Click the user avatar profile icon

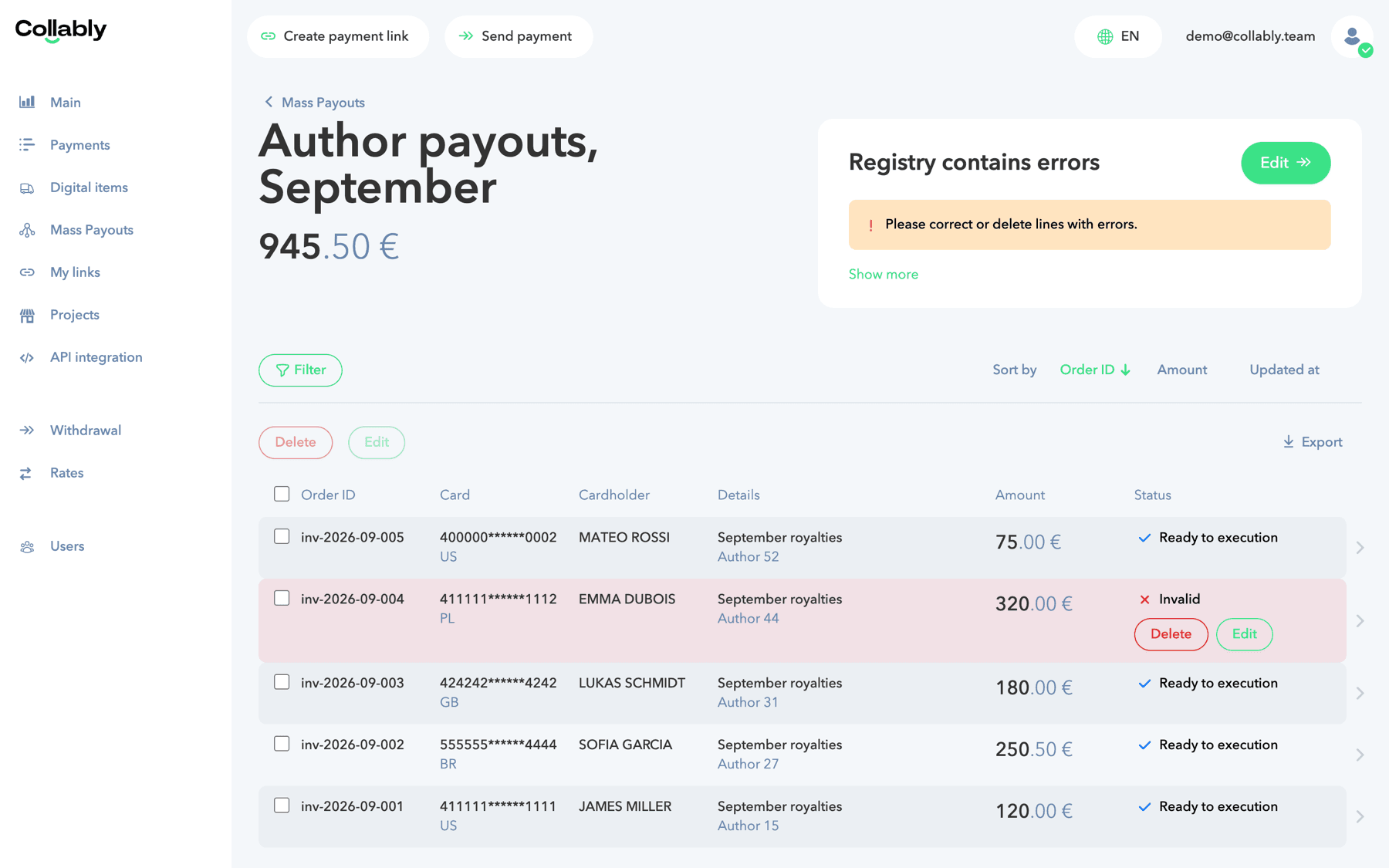[1352, 36]
